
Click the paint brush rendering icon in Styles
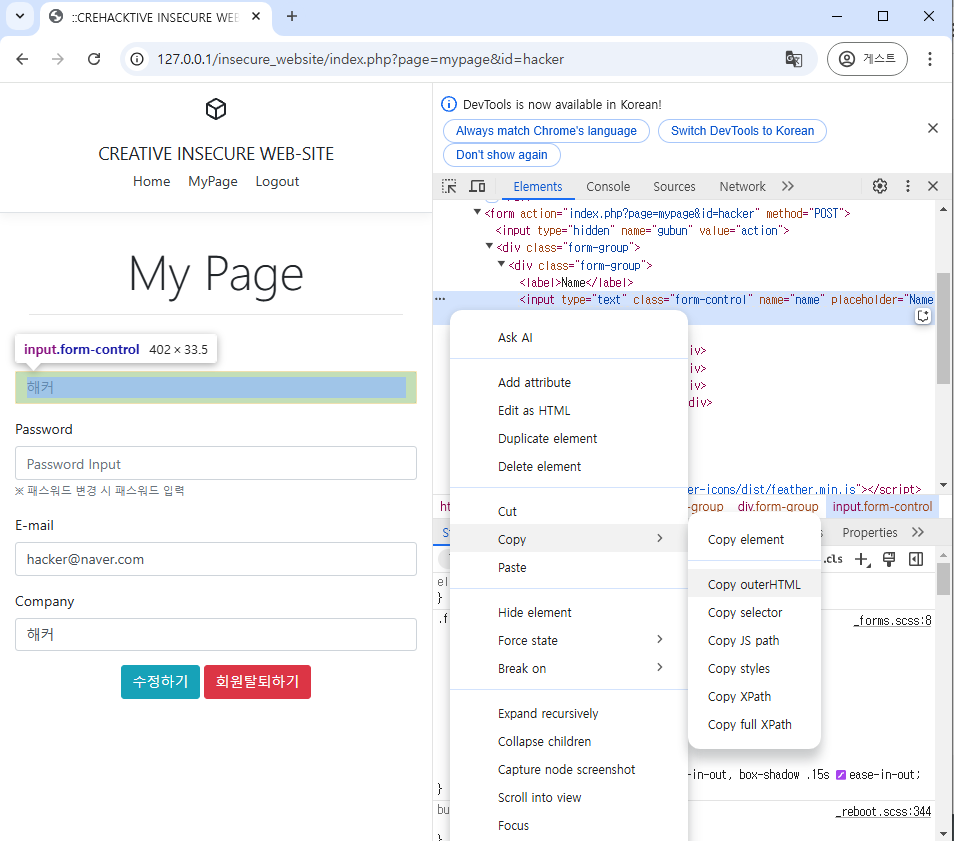889,559
